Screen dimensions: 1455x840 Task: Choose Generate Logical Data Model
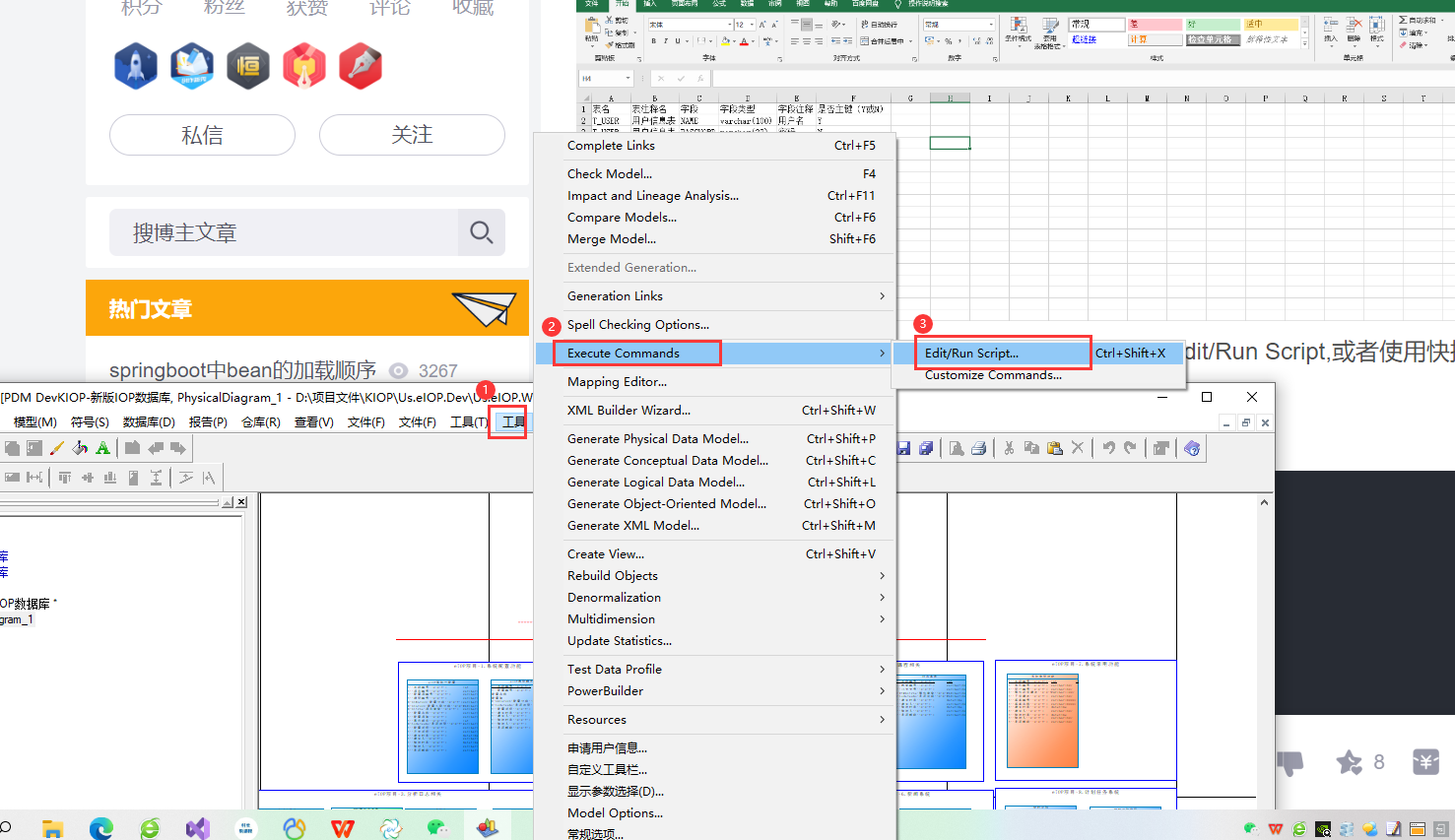click(x=656, y=482)
